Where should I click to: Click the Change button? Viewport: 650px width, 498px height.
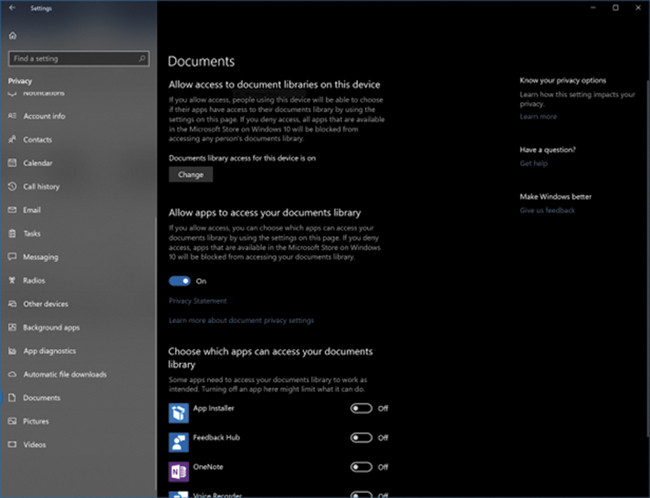click(190, 174)
